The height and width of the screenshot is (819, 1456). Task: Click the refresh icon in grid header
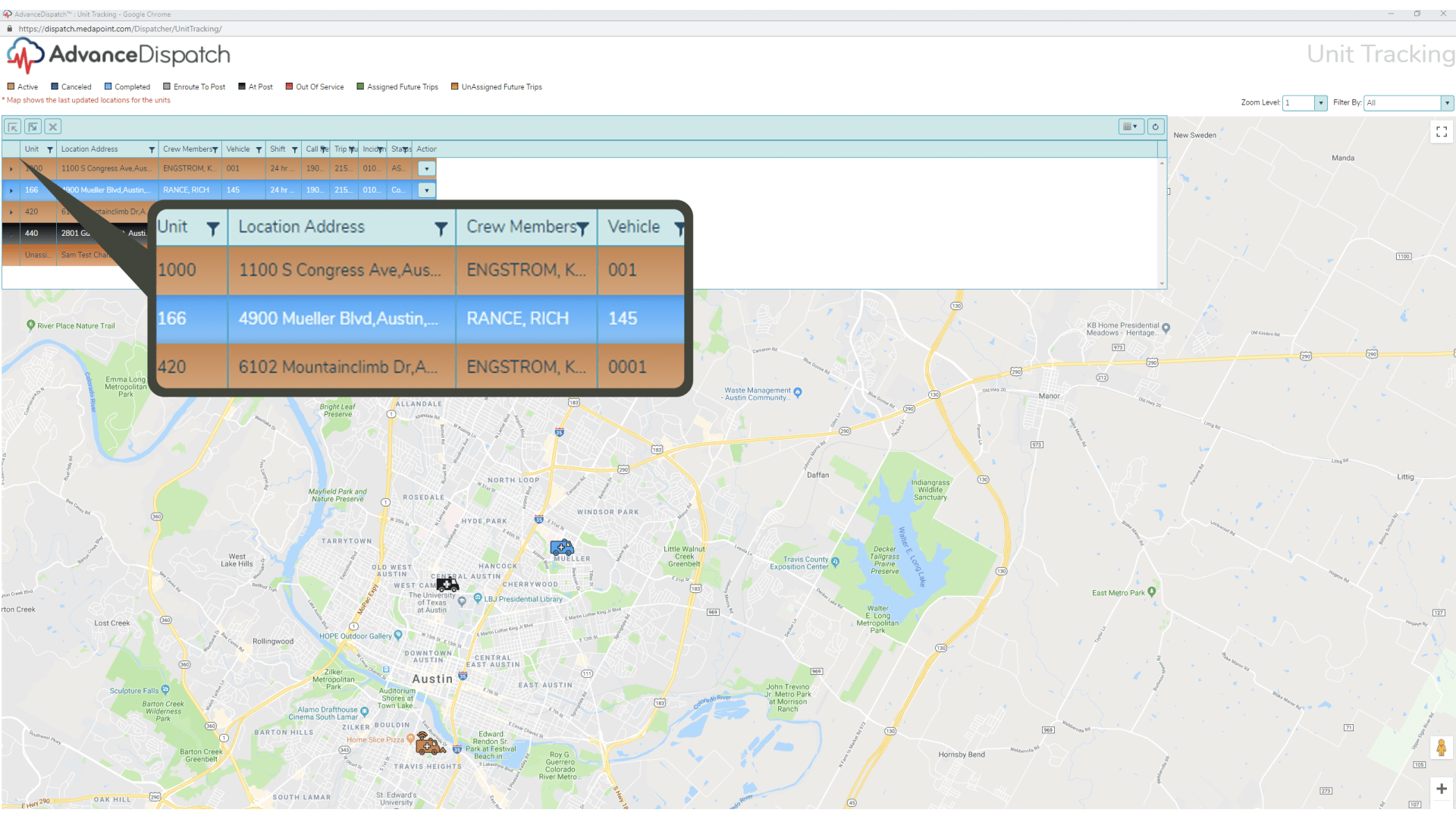[x=1155, y=127]
